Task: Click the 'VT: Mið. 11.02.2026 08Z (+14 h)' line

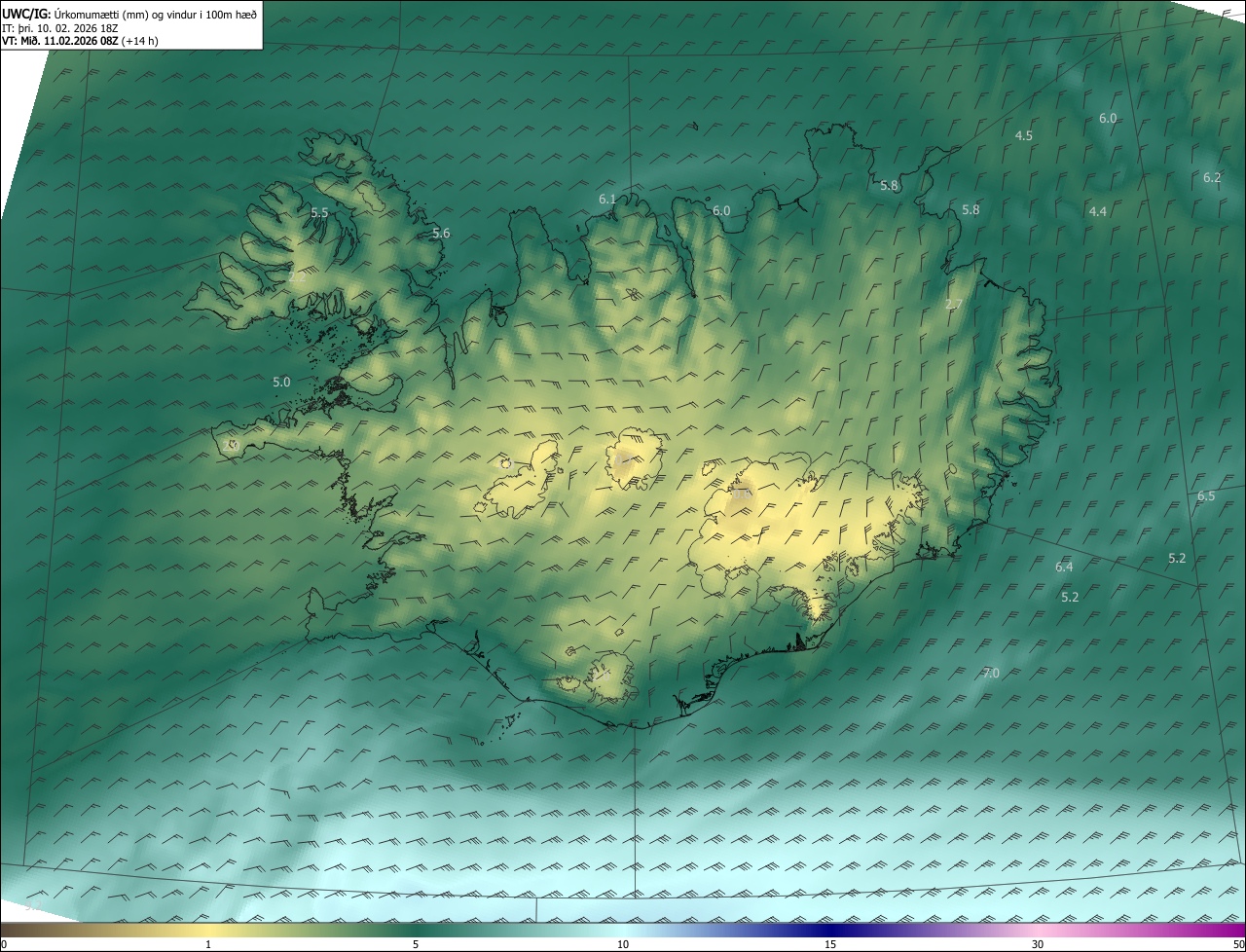Action: pyautogui.click(x=79, y=42)
